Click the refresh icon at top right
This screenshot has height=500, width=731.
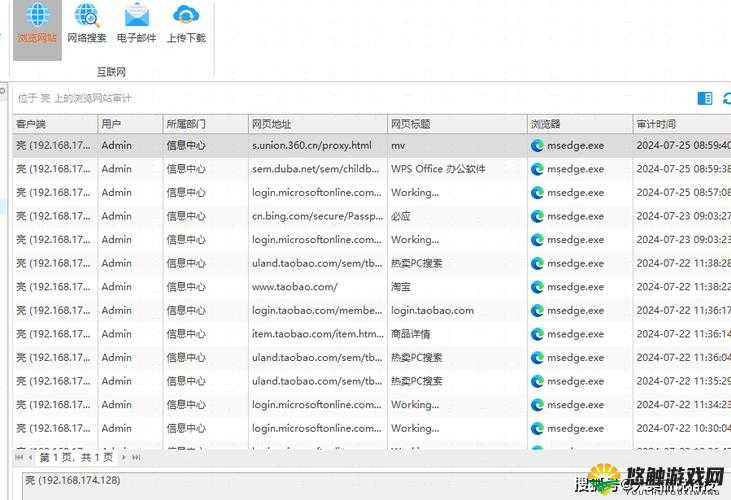click(727, 98)
